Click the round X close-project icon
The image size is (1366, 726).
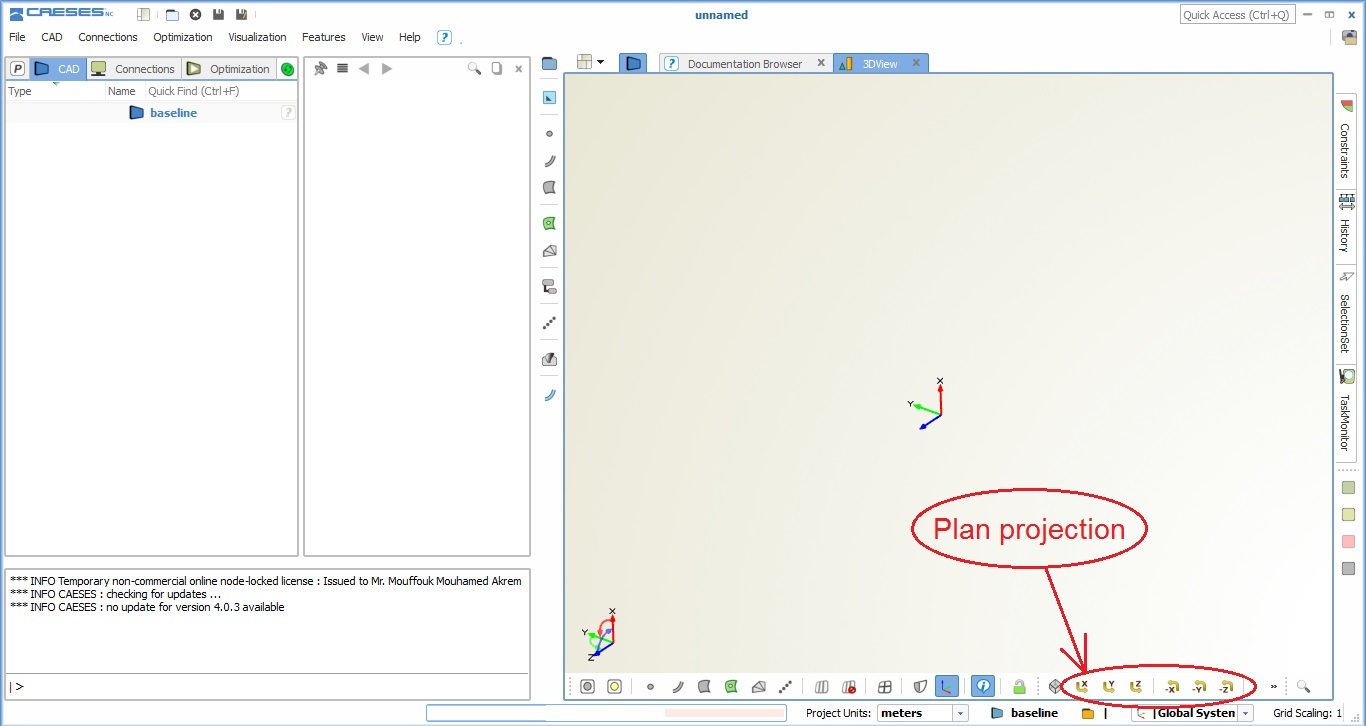tap(195, 15)
